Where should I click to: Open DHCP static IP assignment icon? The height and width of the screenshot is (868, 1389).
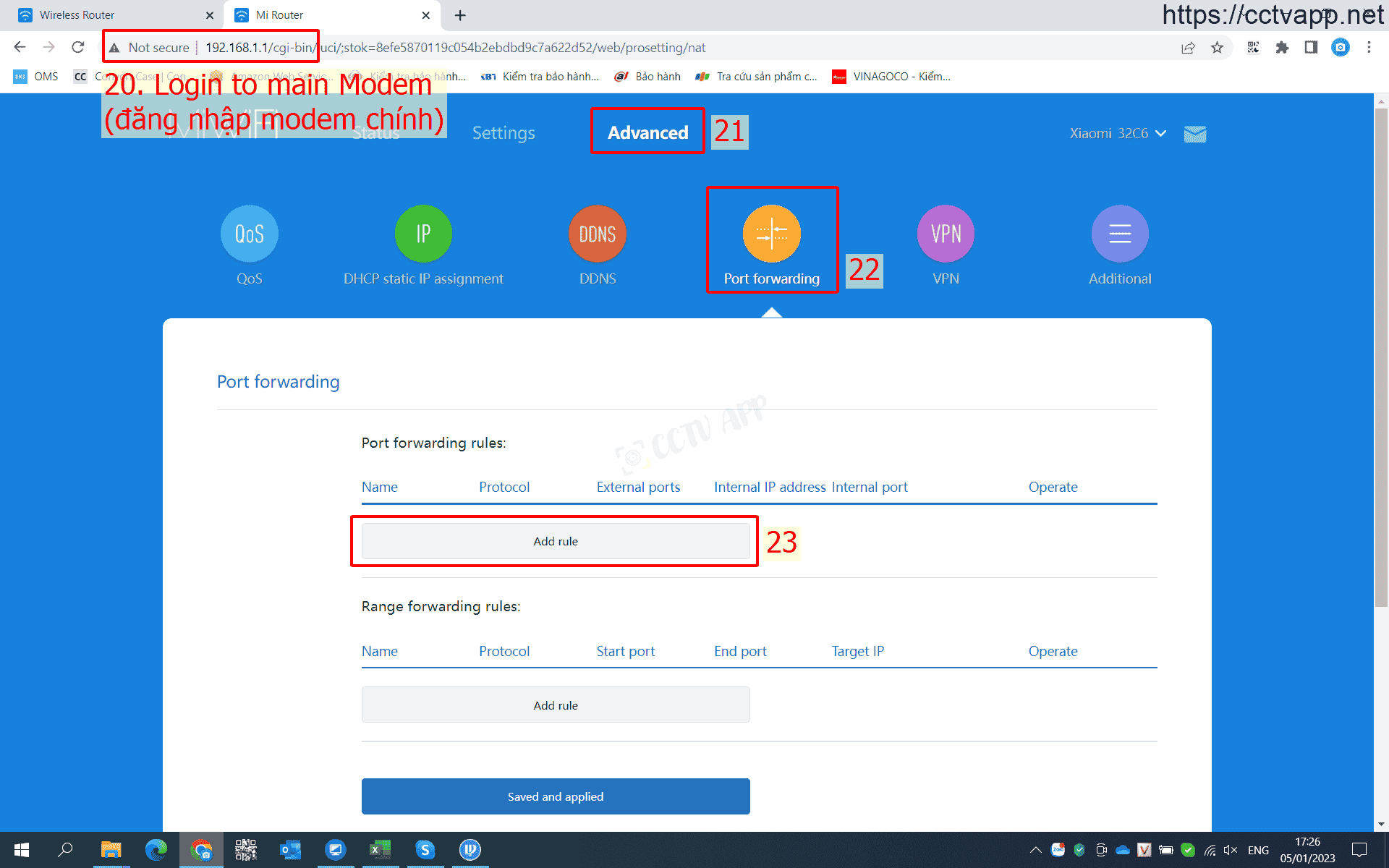point(423,234)
